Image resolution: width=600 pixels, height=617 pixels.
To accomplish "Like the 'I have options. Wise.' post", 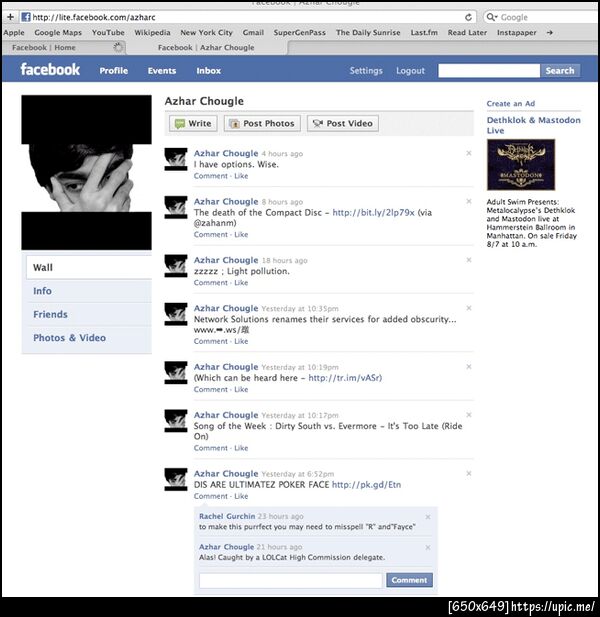I will tap(241, 176).
